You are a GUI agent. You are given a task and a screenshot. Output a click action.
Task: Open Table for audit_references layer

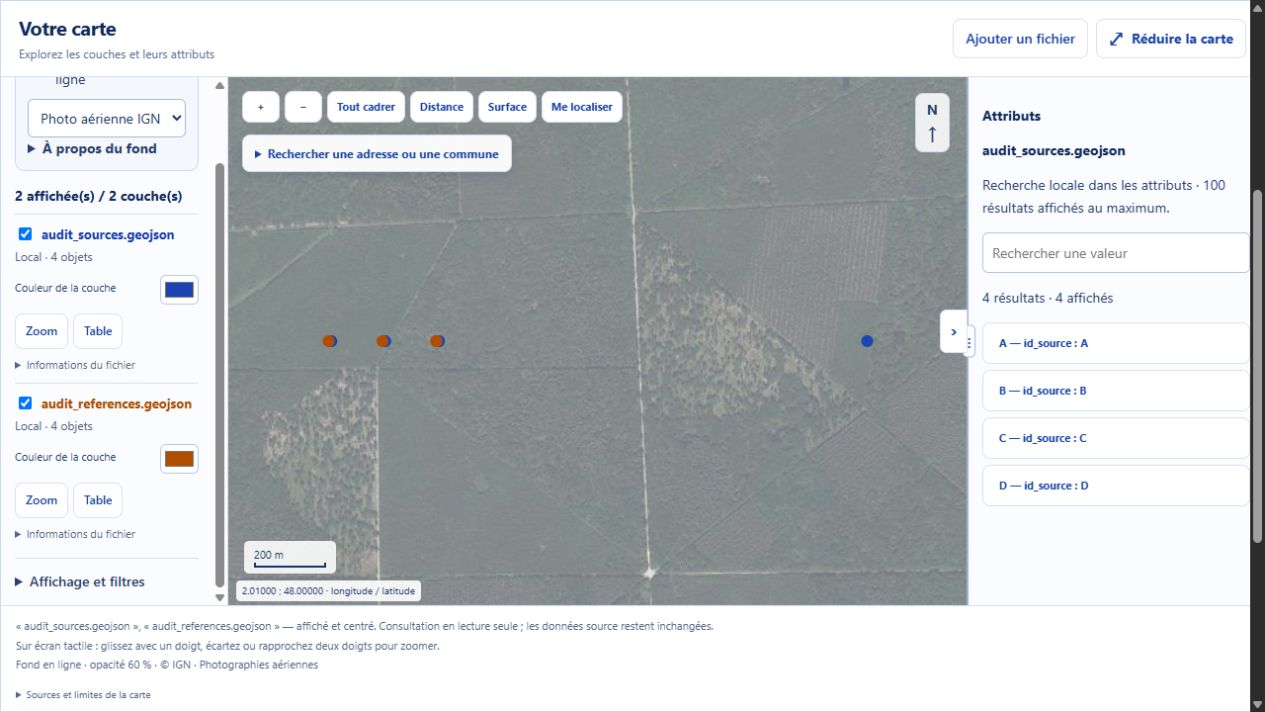[98, 500]
